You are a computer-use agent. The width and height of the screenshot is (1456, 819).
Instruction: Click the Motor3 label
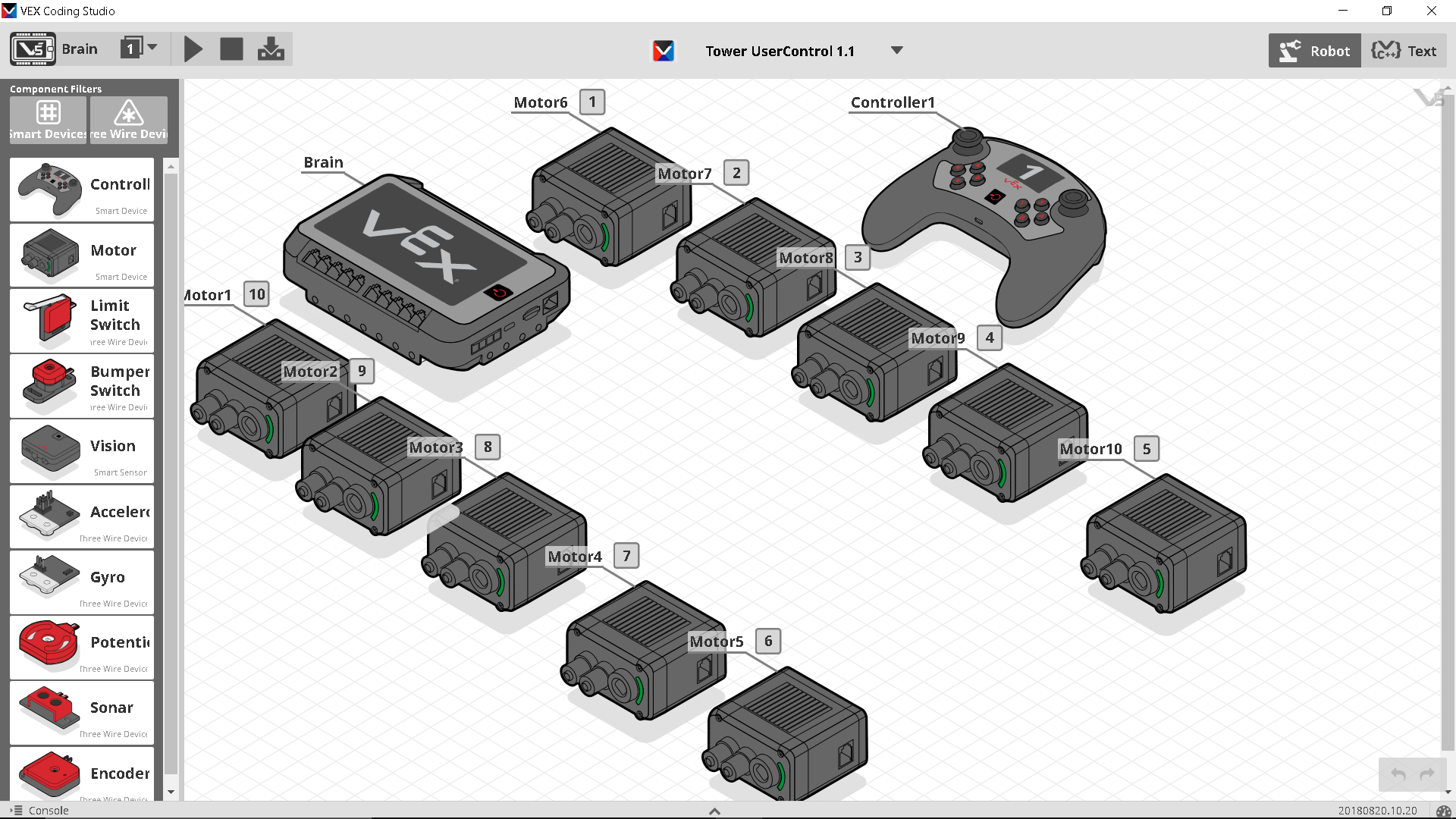436,447
